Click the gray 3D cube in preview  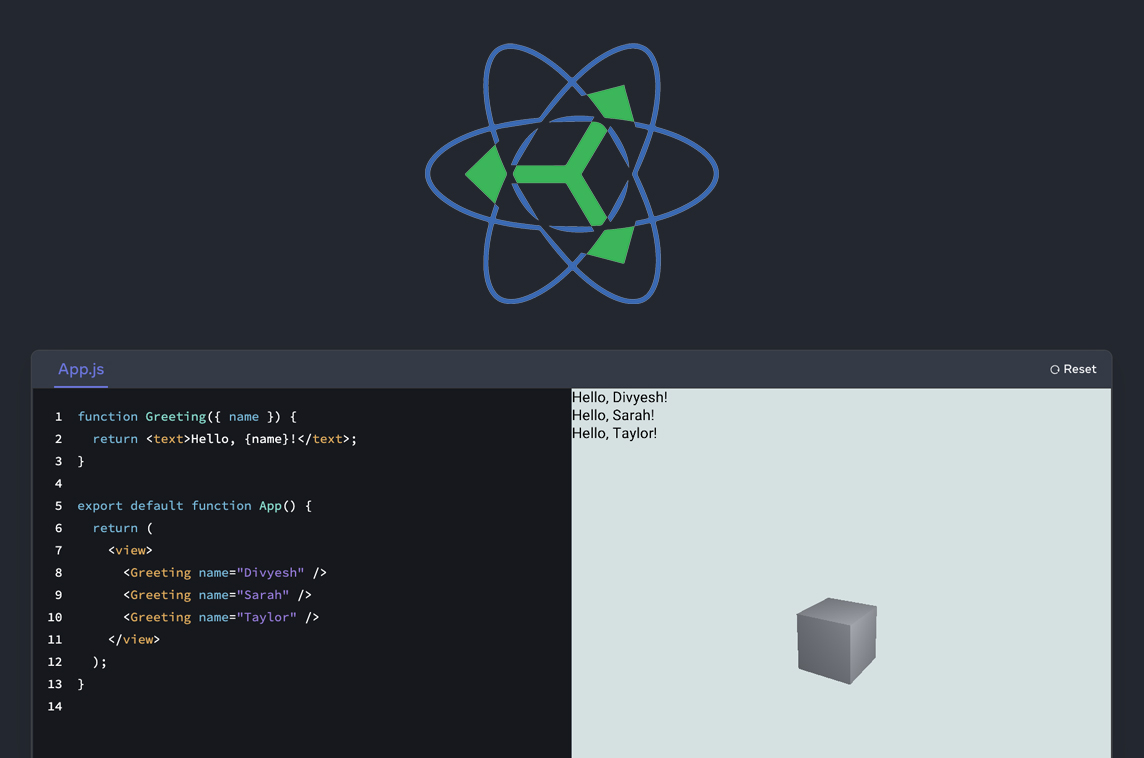coord(837,641)
